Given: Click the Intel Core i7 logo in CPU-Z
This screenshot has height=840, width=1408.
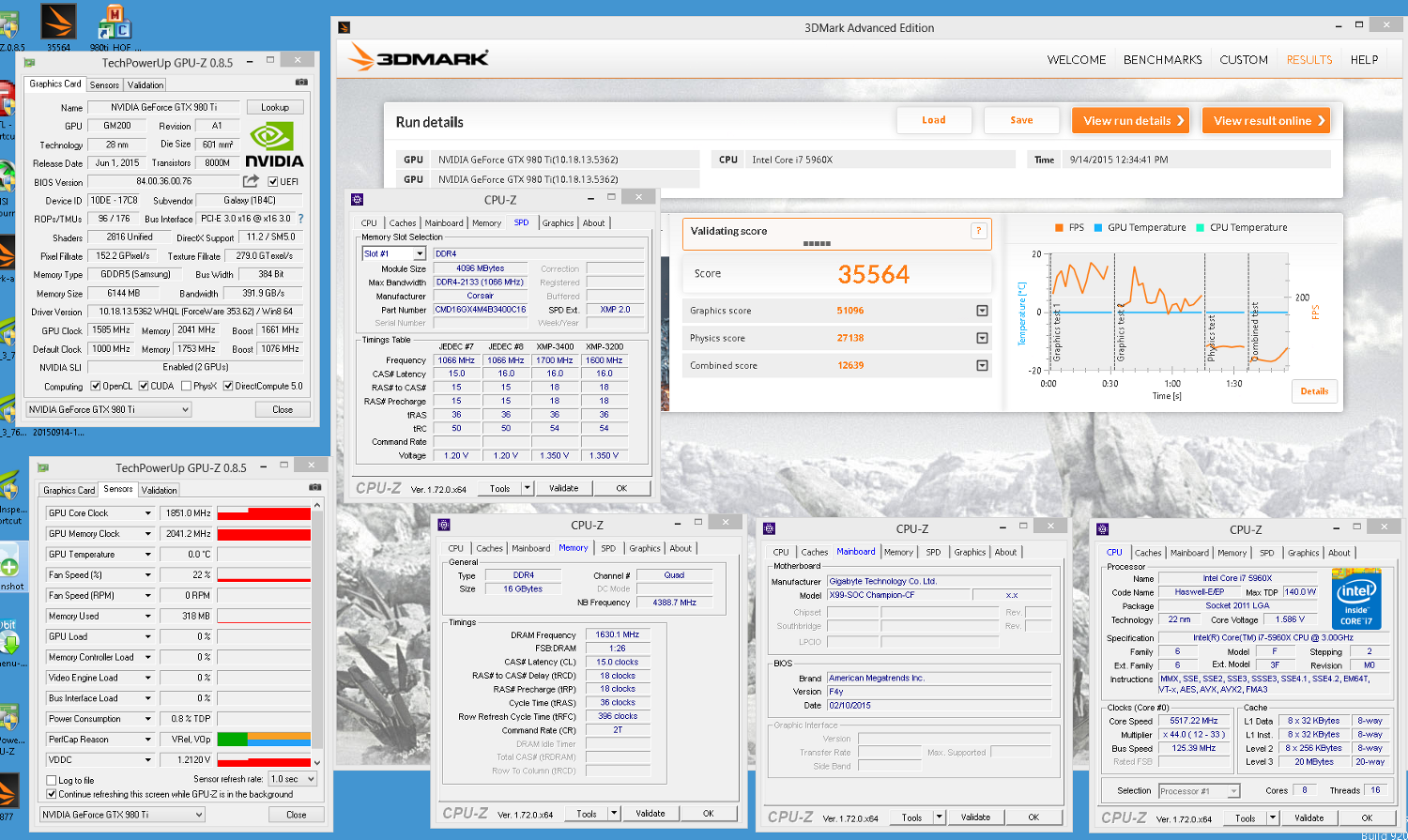Looking at the screenshot, I should pyautogui.click(x=1356, y=598).
